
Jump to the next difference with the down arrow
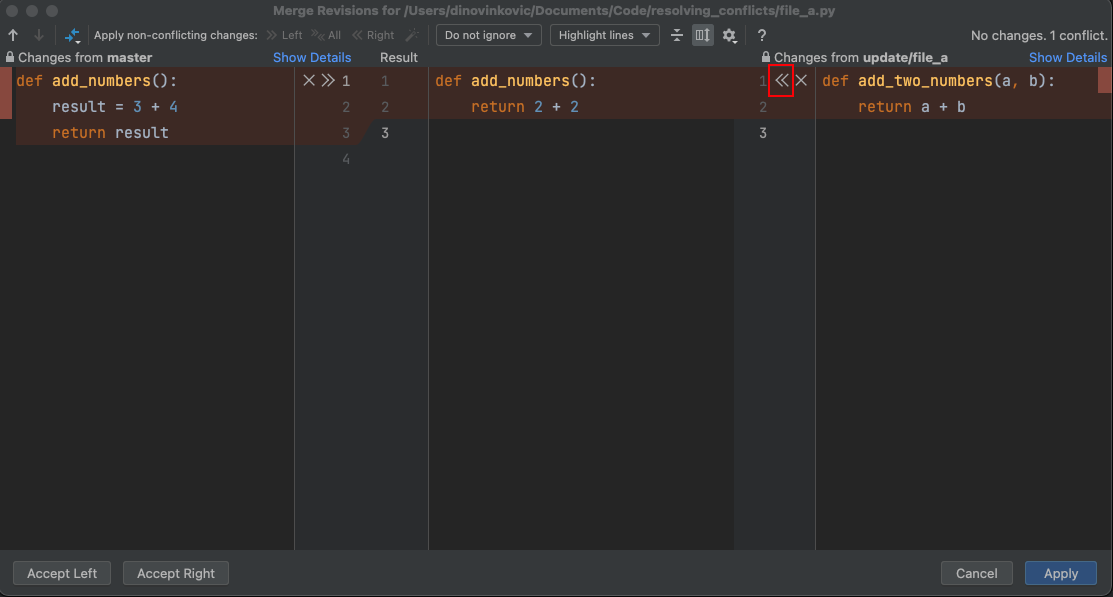click(x=38, y=34)
